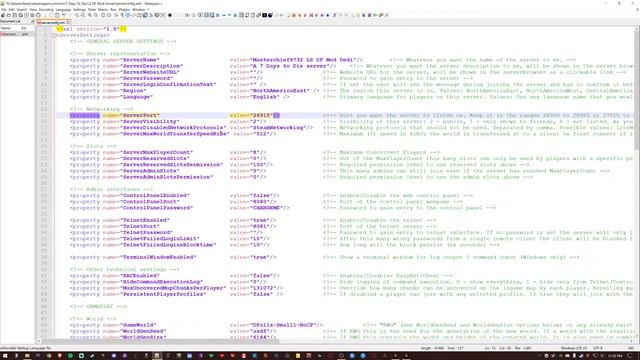
Task: Close the Document List panel
Action: [x=33, y=21]
